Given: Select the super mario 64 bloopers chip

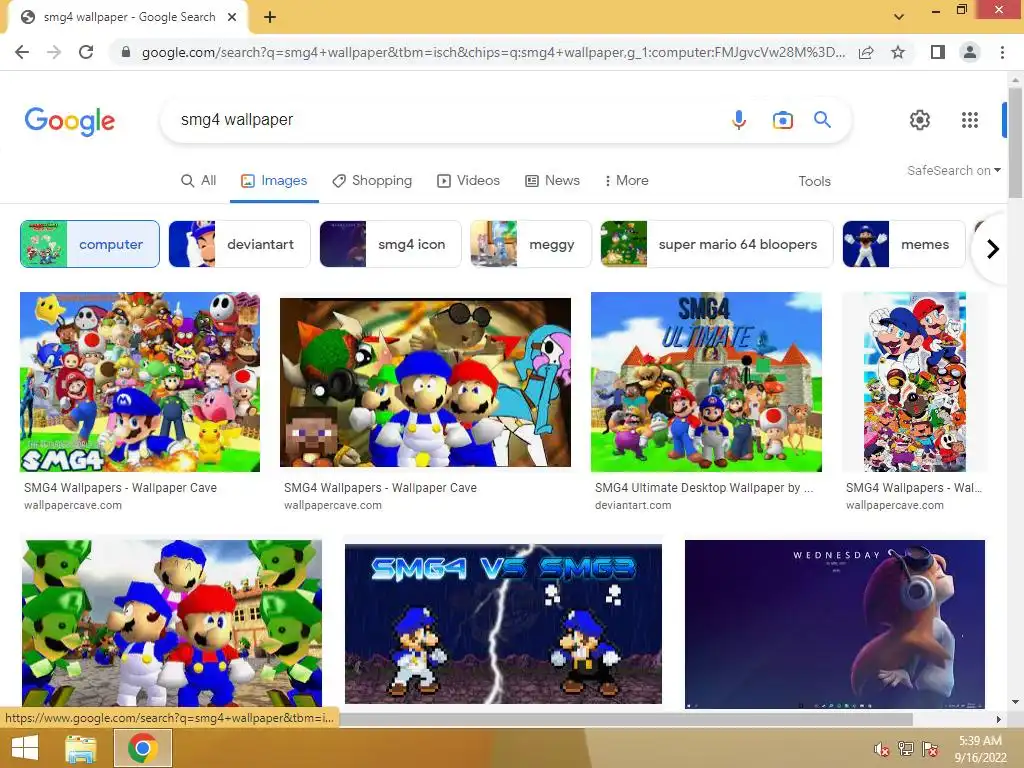Looking at the screenshot, I should (716, 244).
